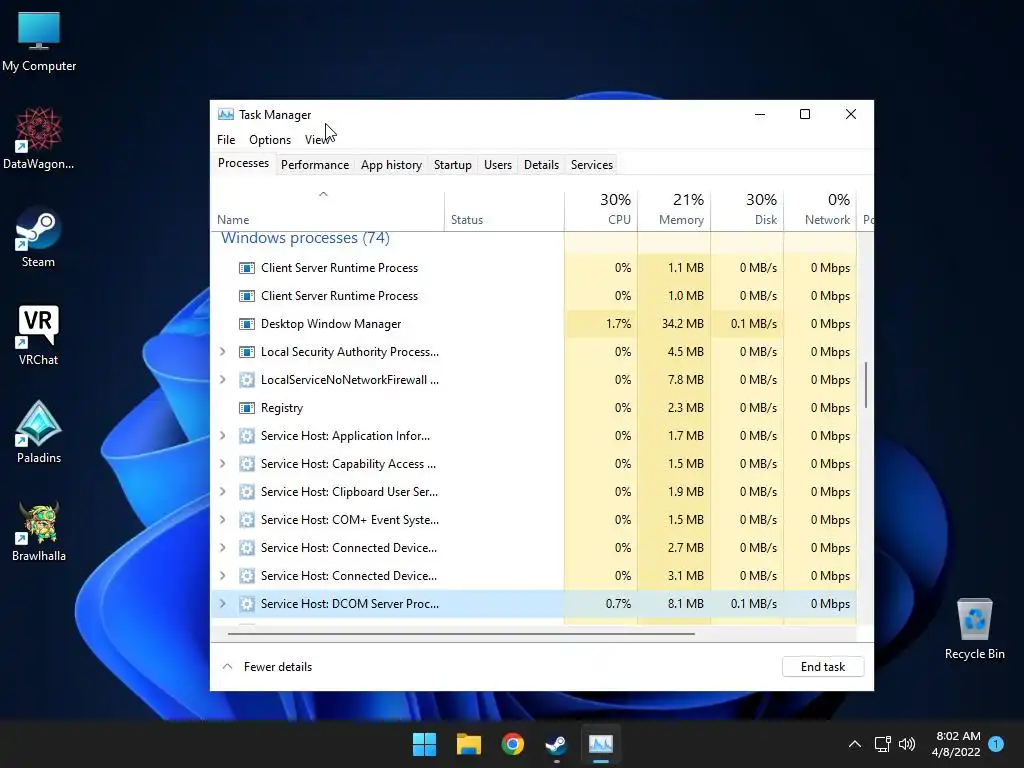
Task: Sort by the Network column header
Action: (820, 211)
